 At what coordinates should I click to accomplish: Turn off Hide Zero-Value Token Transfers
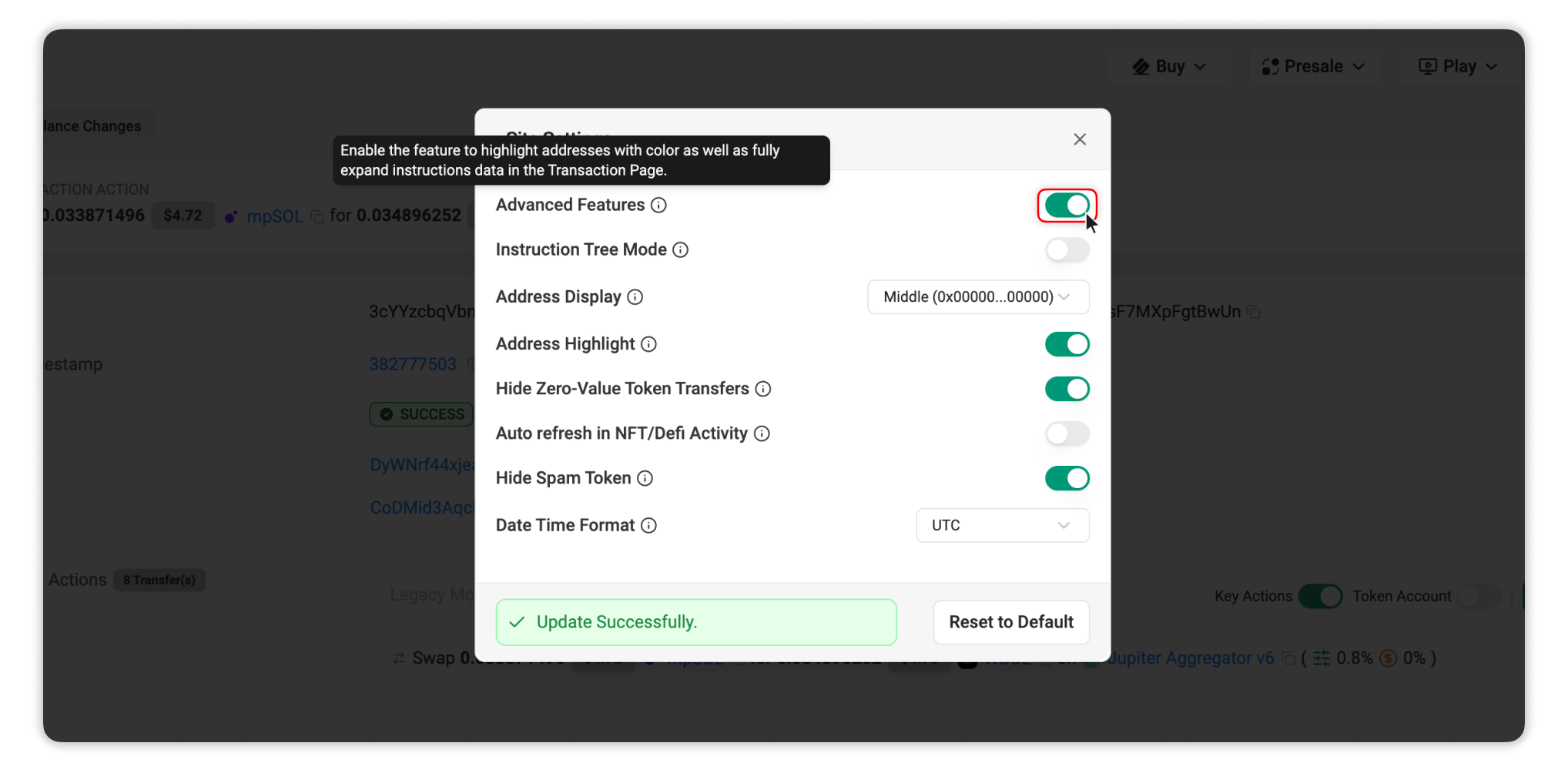pos(1067,388)
